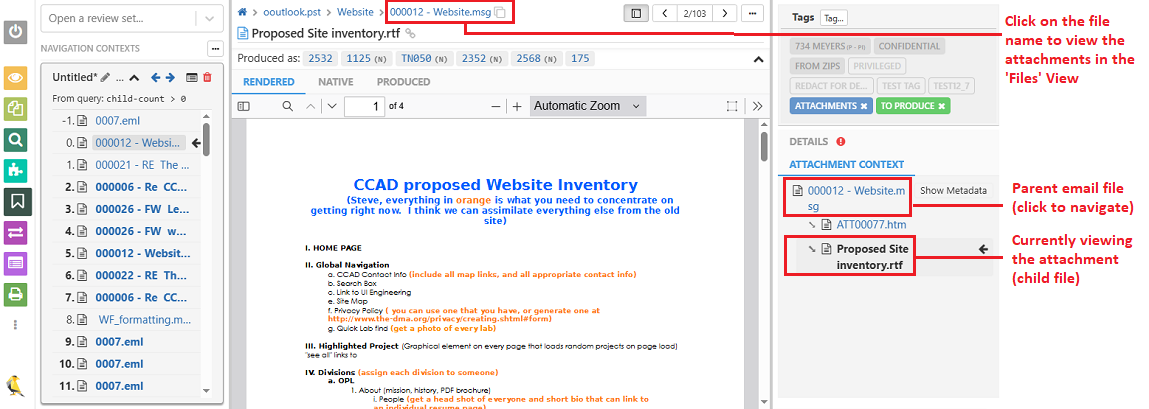1149x409 pixels.
Task: Open the purple list view sidebar icon
Action: click(x=15, y=263)
